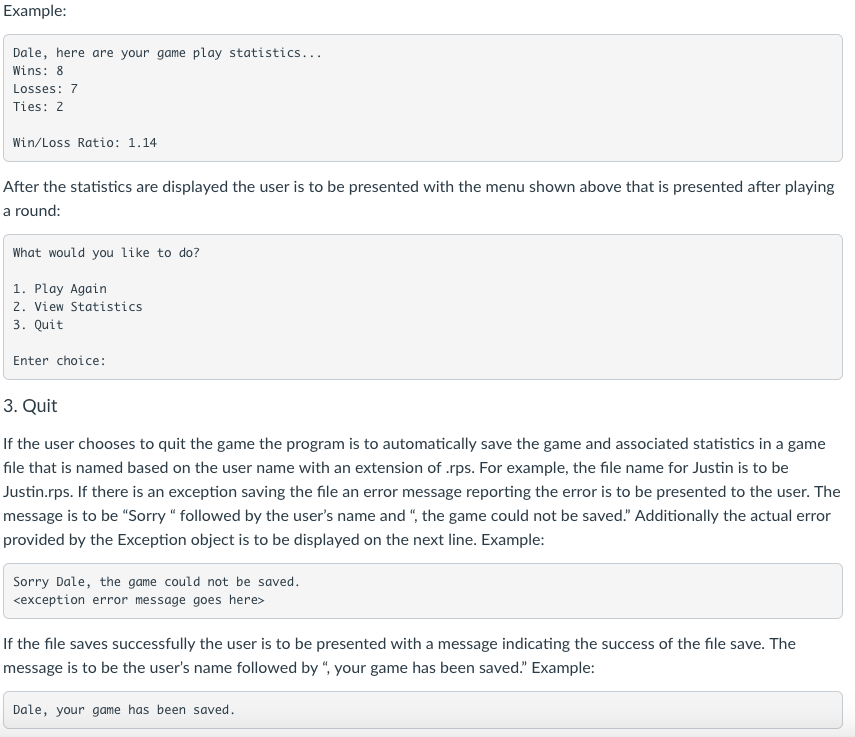Click the paragraph starting "If the user chooses to quit"
The height and width of the screenshot is (737, 855).
click(x=414, y=442)
